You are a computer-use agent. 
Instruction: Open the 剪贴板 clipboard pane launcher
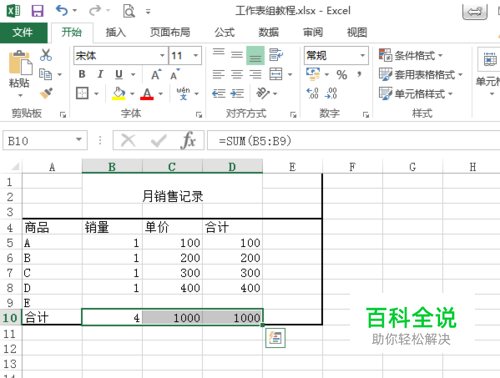[63, 115]
